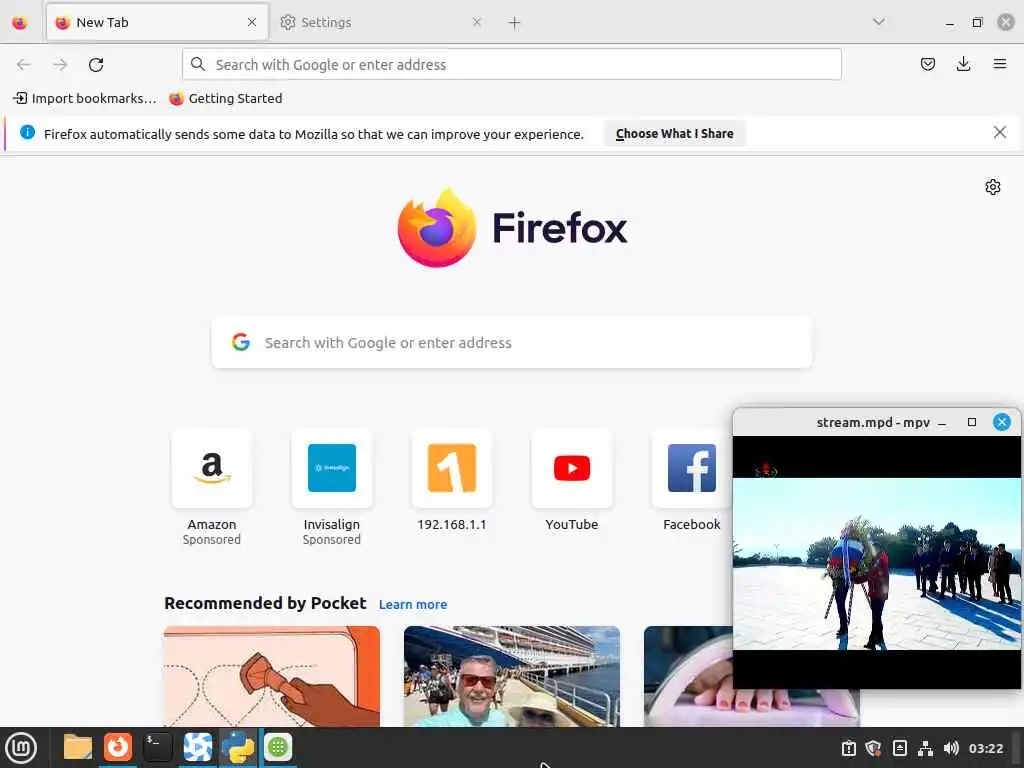Open Import bookmarks bookmark item
Viewport: 1024px width, 768px height.
click(x=85, y=99)
